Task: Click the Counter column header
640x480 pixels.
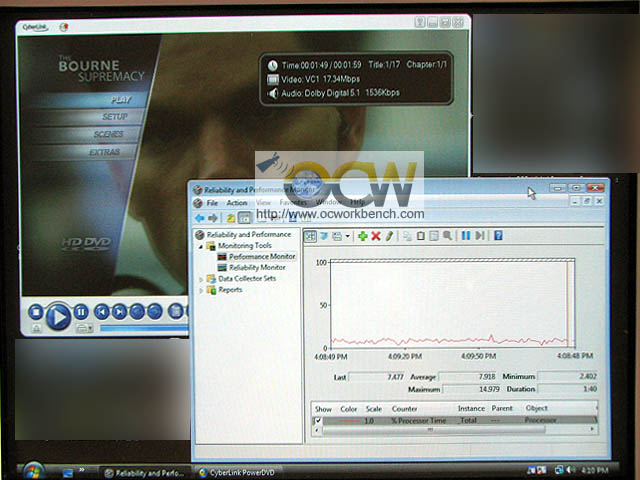Action: (404, 409)
